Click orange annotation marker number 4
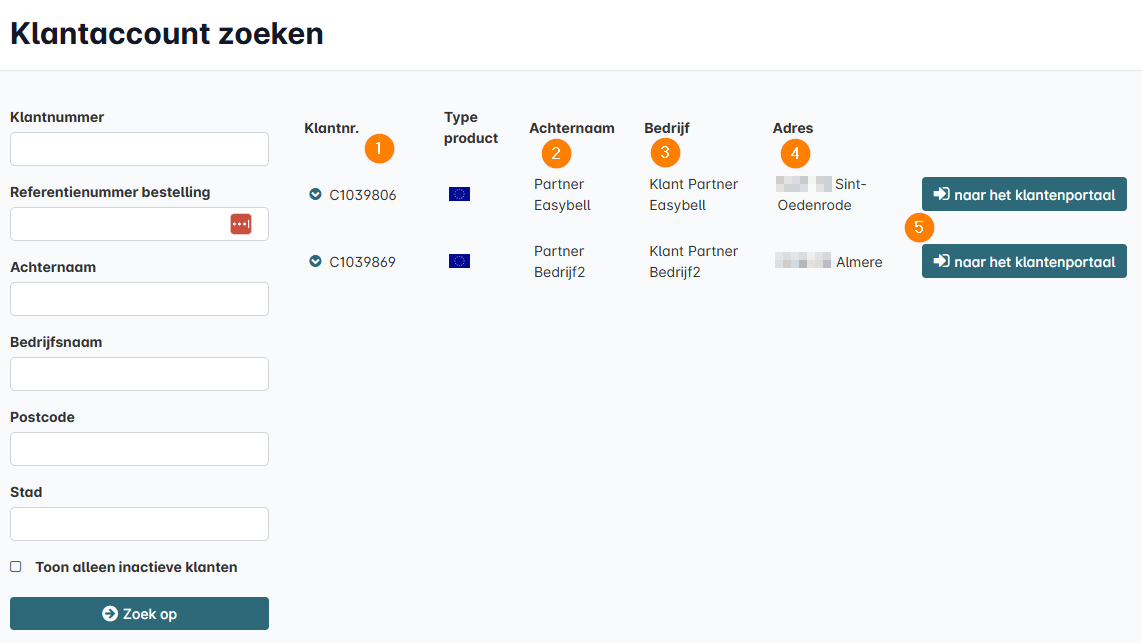Viewport: 1142px width, 643px height. click(x=795, y=153)
